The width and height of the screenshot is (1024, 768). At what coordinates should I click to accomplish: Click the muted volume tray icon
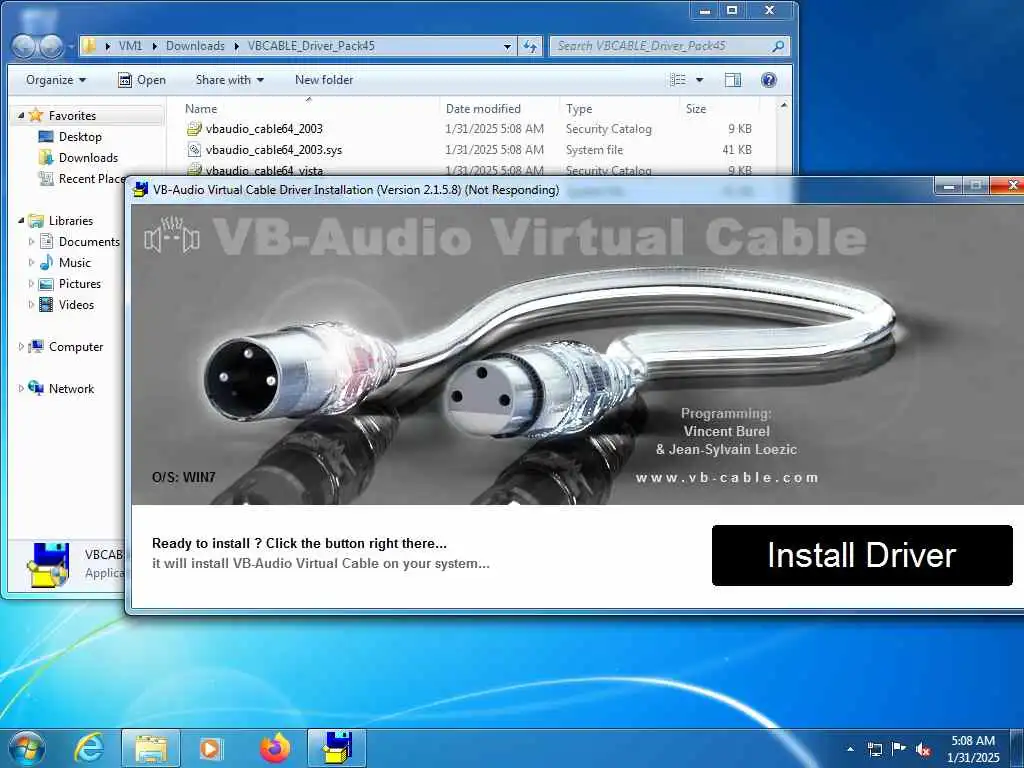click(x=923, y=749)
